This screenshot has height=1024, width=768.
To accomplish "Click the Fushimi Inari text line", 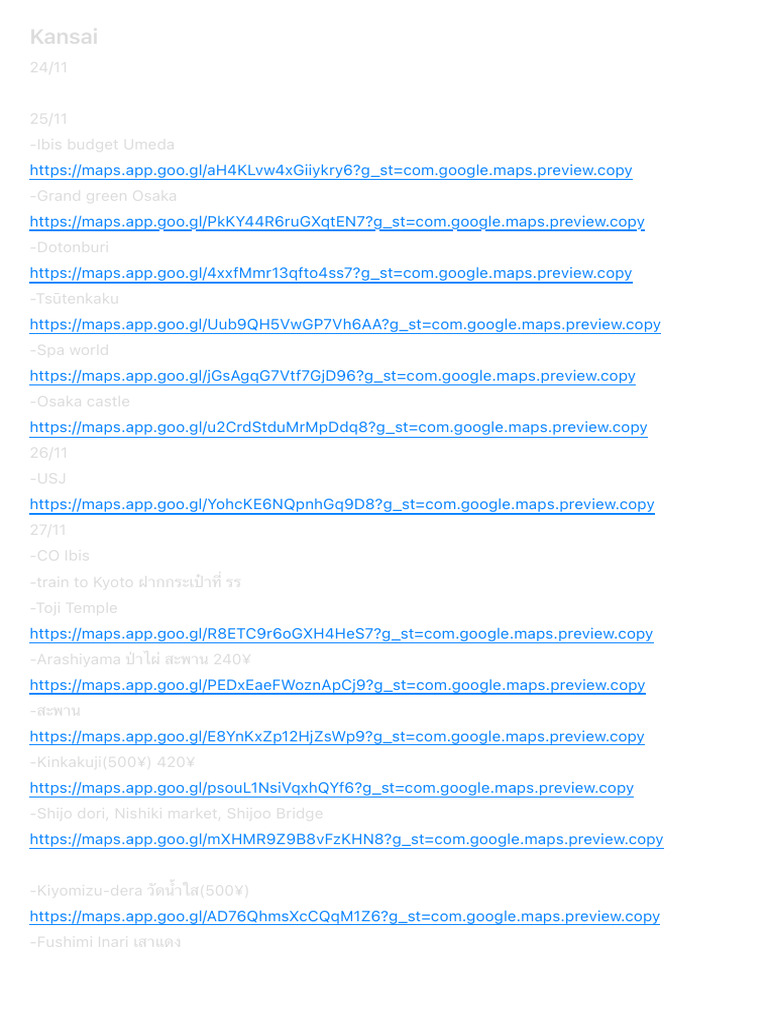I will 105,942.
